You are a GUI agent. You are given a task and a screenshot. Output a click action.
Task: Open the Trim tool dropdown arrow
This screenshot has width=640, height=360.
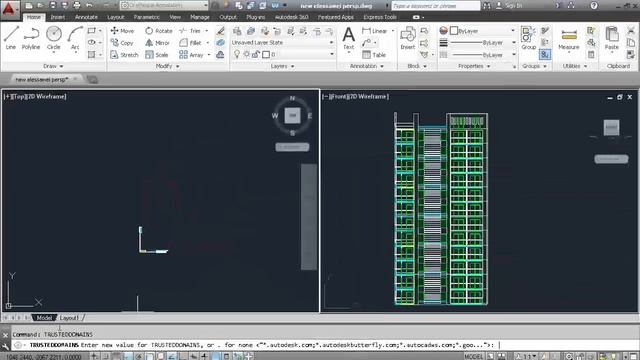[x=207, y=31]
